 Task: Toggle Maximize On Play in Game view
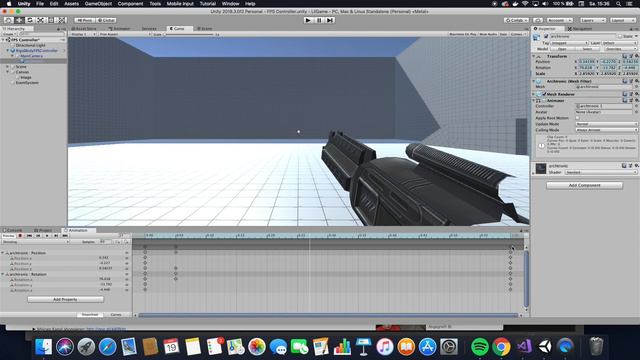(x=462, y=34)
